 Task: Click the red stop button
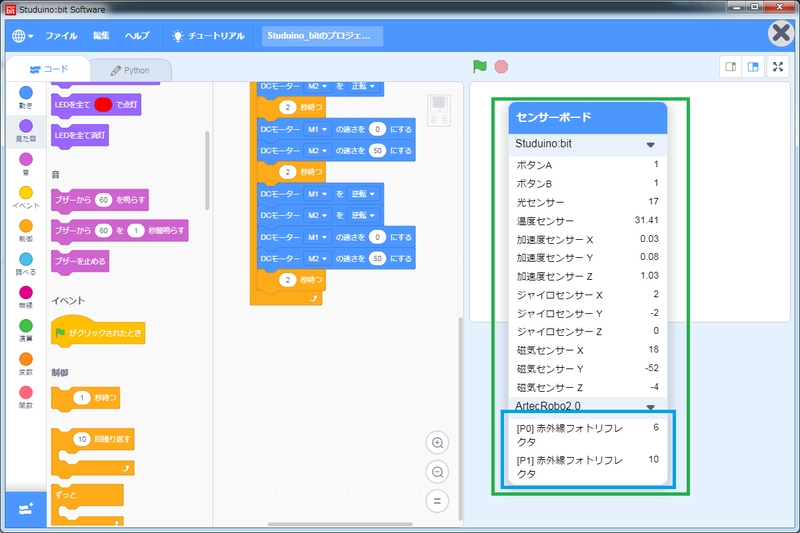[x=501, y=67]
